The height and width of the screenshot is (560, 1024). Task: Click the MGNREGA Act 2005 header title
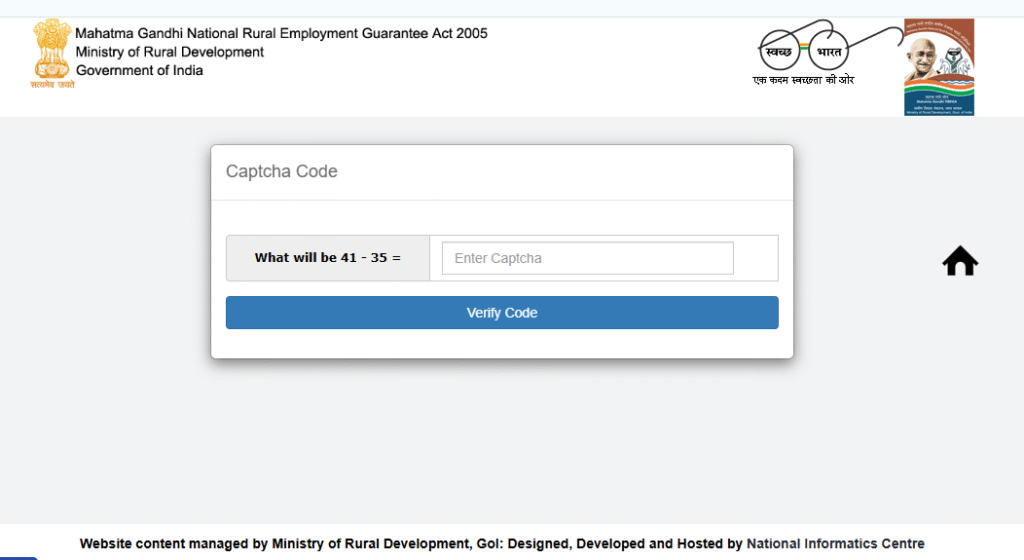coord(281,33)
